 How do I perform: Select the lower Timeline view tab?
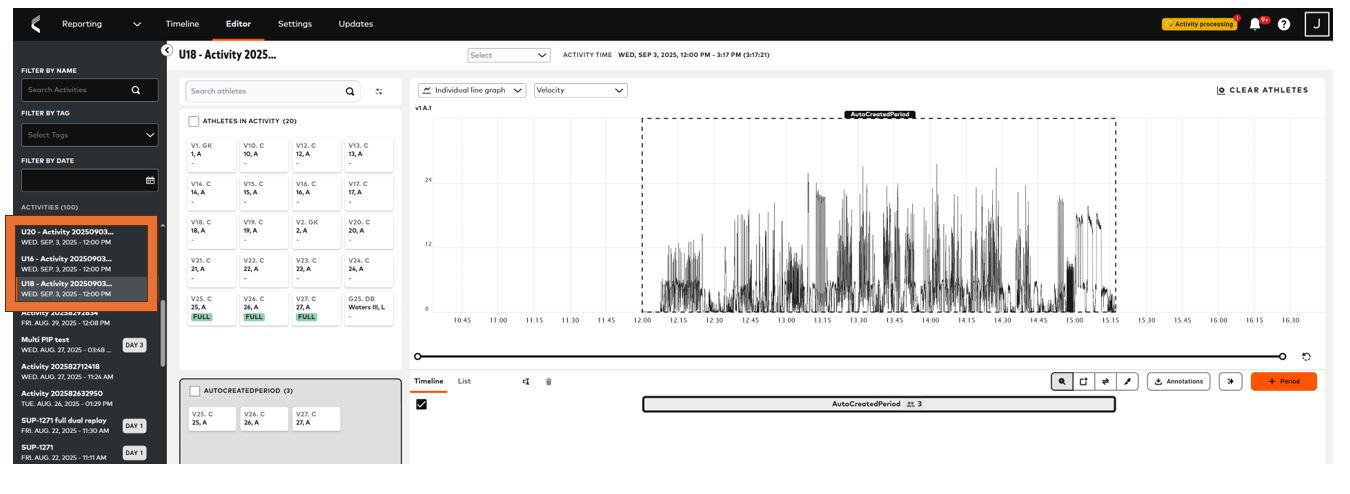(429, 381)
